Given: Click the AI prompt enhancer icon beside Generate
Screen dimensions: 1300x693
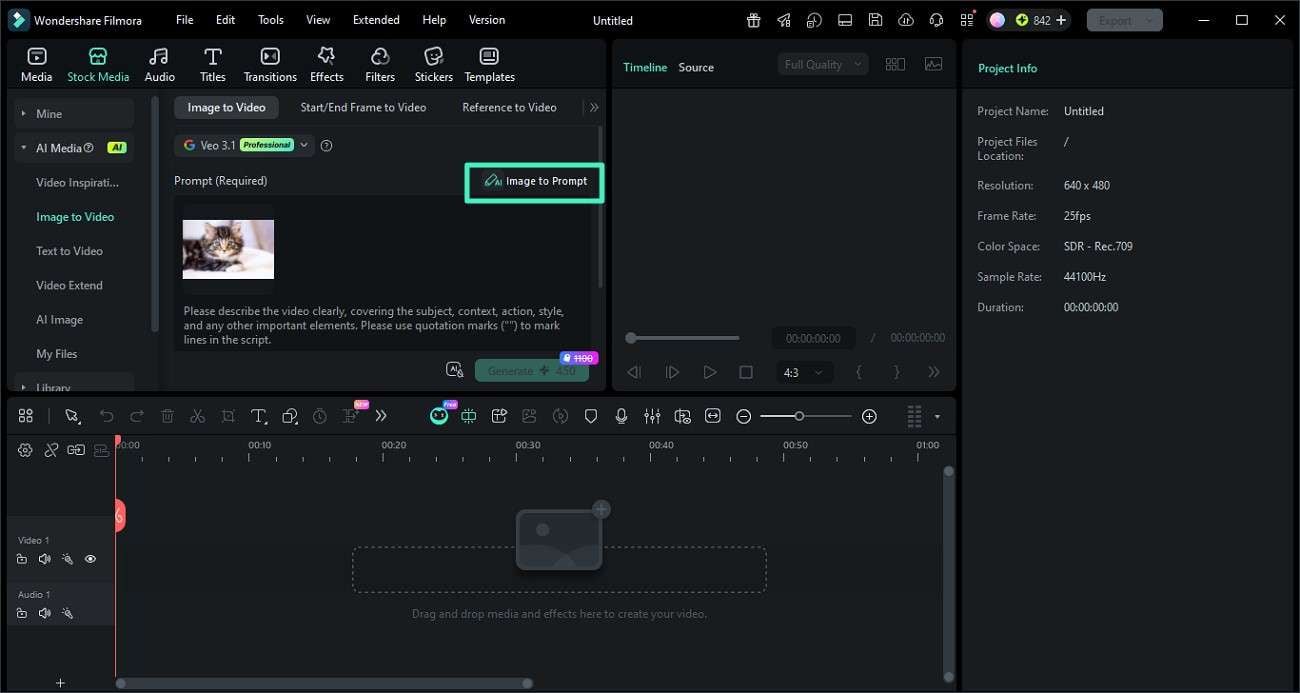Looking at the screenshot, I should point(455,370).
